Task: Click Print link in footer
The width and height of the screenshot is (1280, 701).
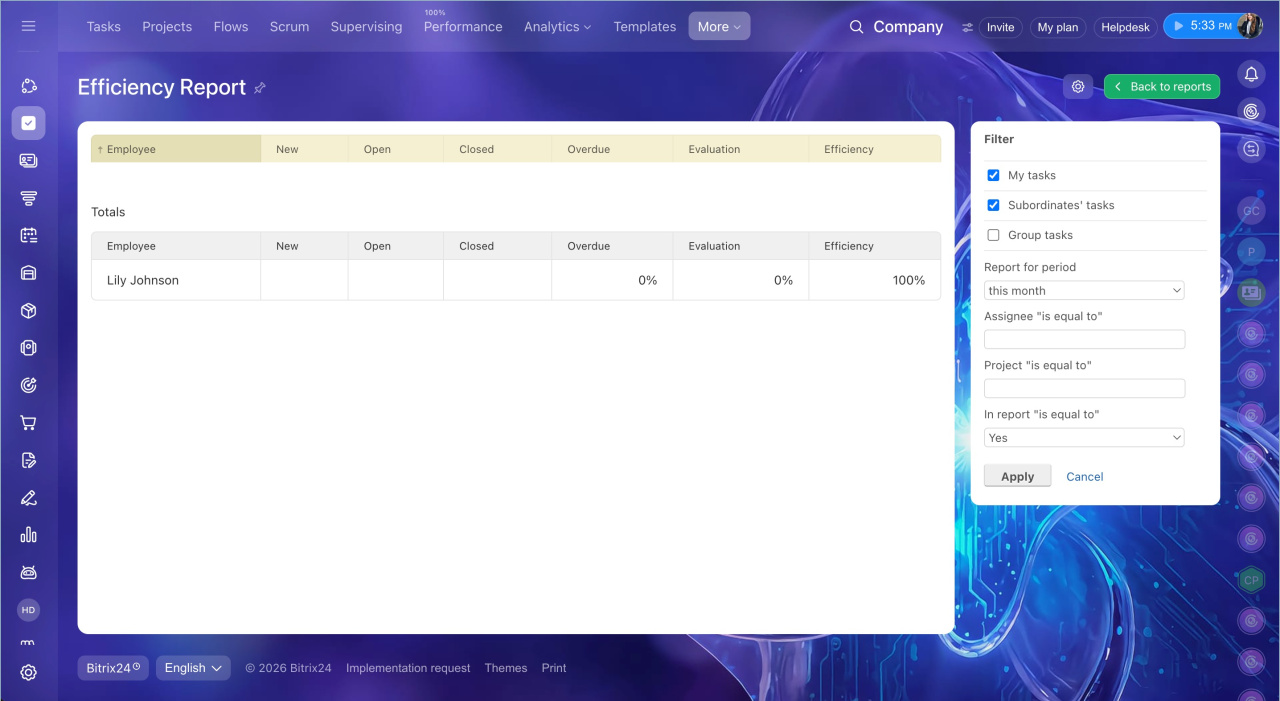Action: point(554,668)
